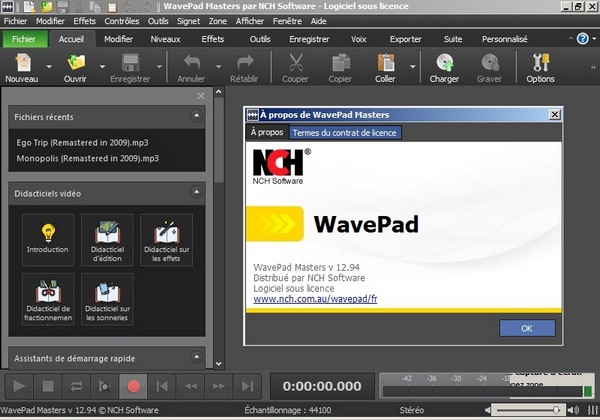Open the Nouveau dropdown arrow
Viewport: 600px width, 420px height.
pos(49,67)
